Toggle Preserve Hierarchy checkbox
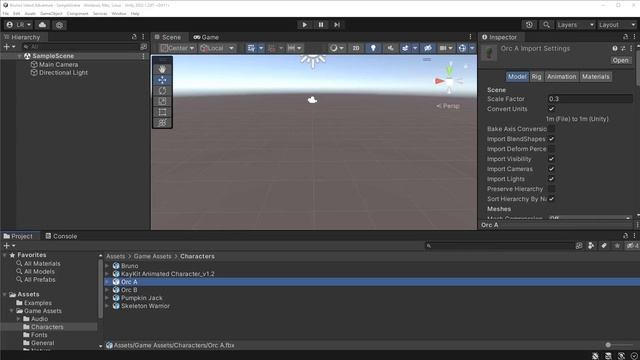This screenshot has height=360, width=640. pyautogui.click(x=551, y=189)
